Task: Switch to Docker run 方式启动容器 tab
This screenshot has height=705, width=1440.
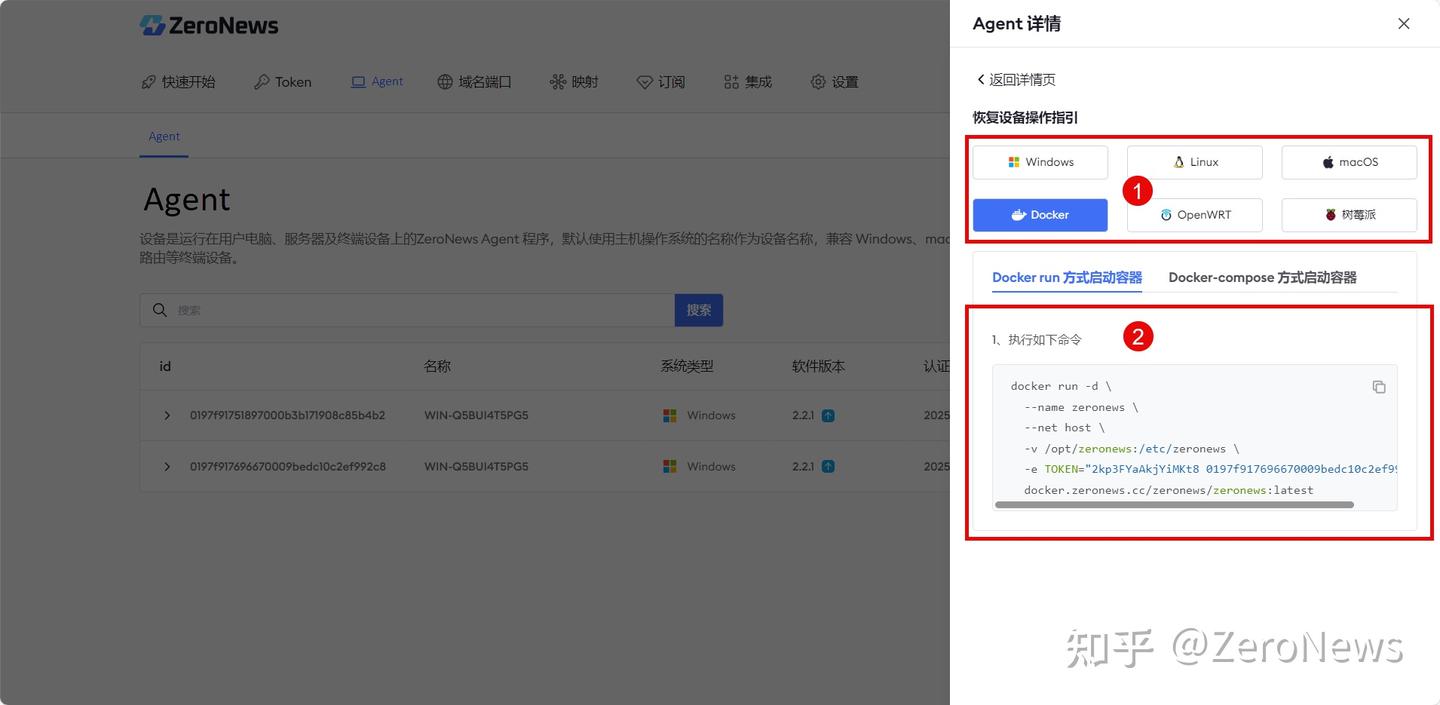Action: 1067,278
